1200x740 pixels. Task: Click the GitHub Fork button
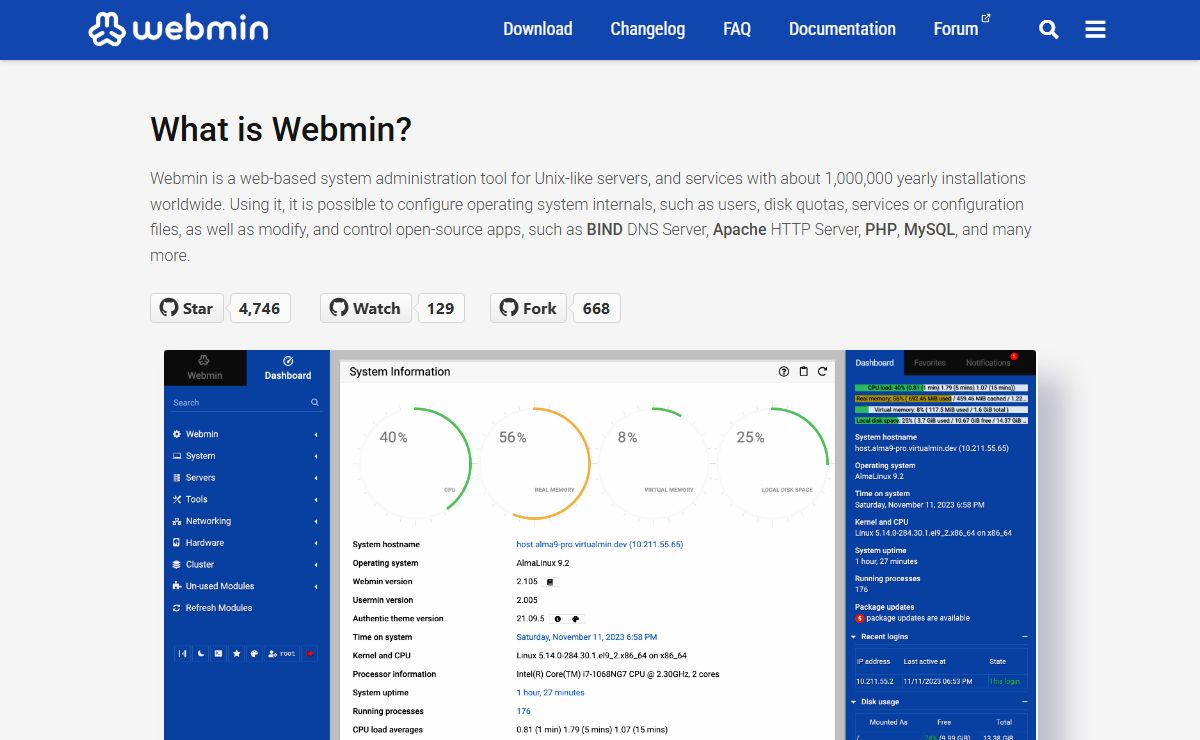528,308
